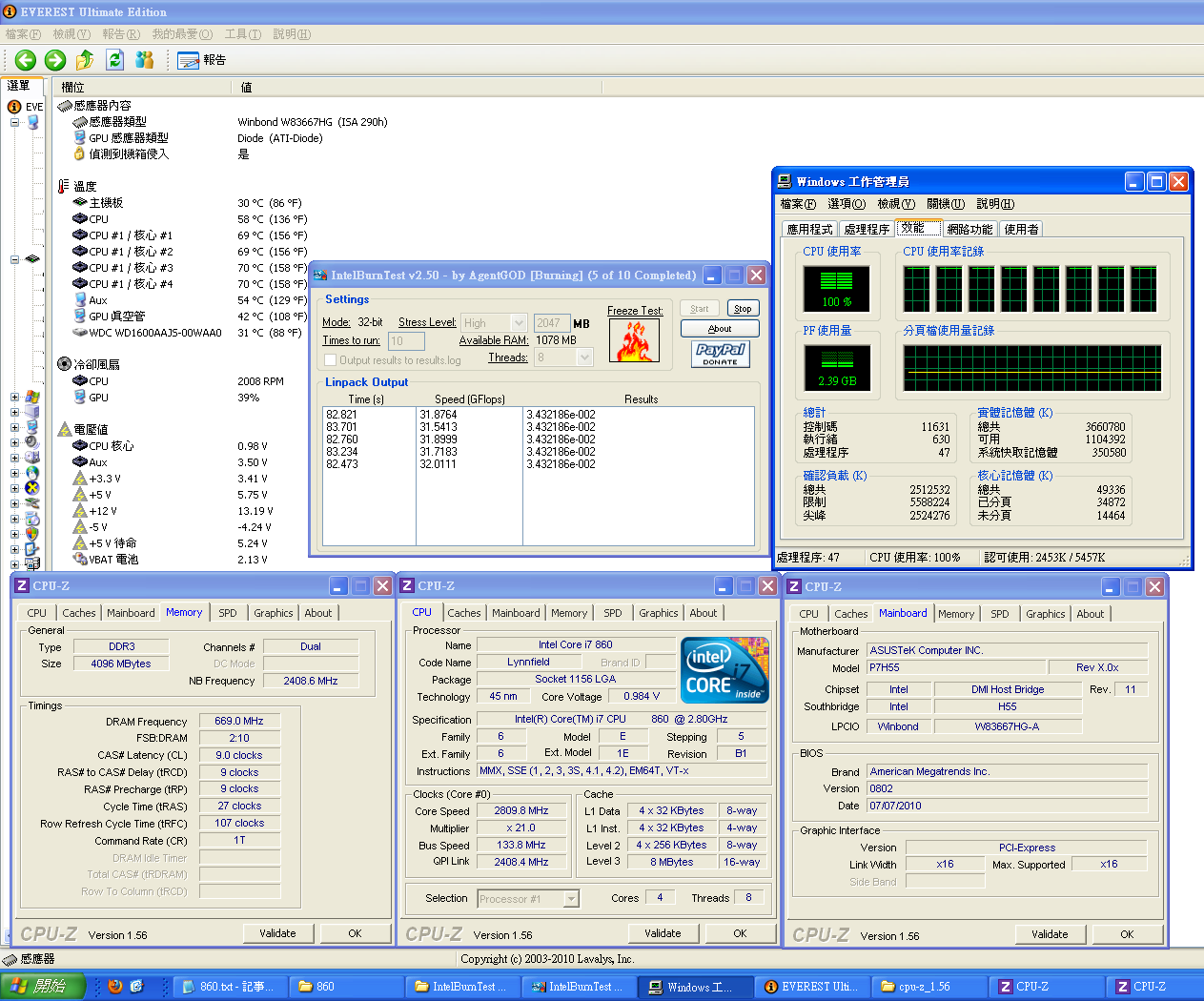Viewport: 1204px width, 1001px height.
Task: Open Graphics tab in the Mainboard CPU-Z window
Action: [1046, 614]
